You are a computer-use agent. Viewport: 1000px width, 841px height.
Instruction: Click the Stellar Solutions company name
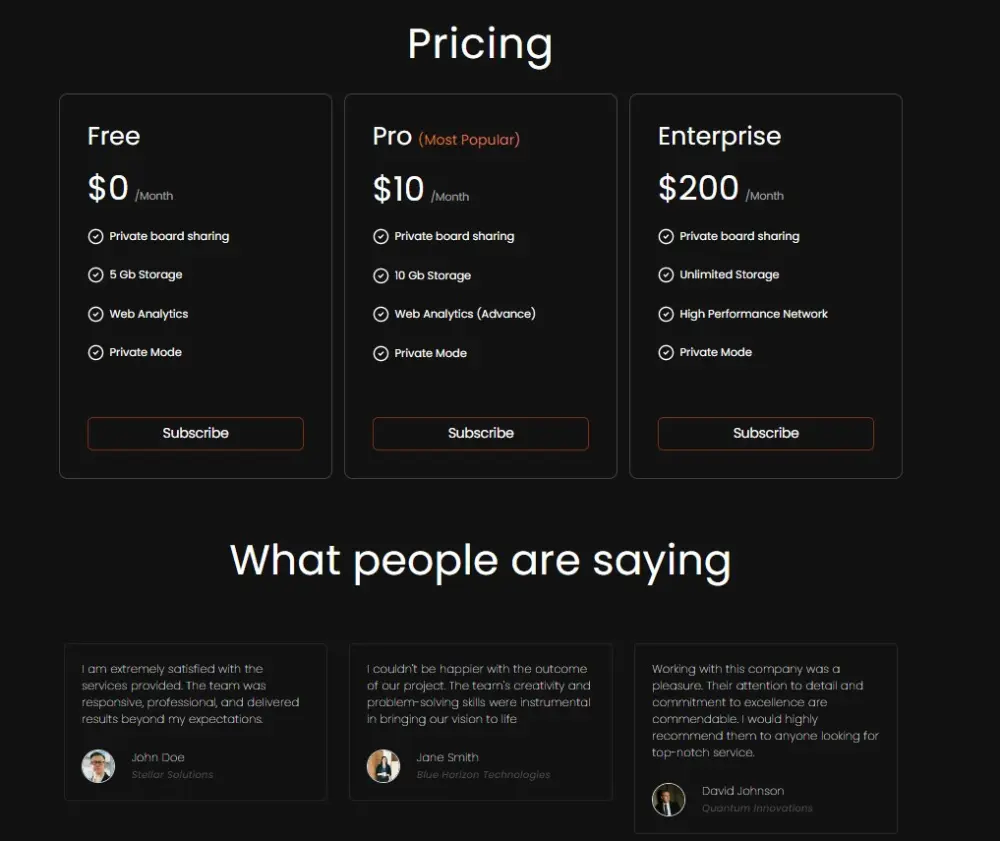click(x=172, y=775)
